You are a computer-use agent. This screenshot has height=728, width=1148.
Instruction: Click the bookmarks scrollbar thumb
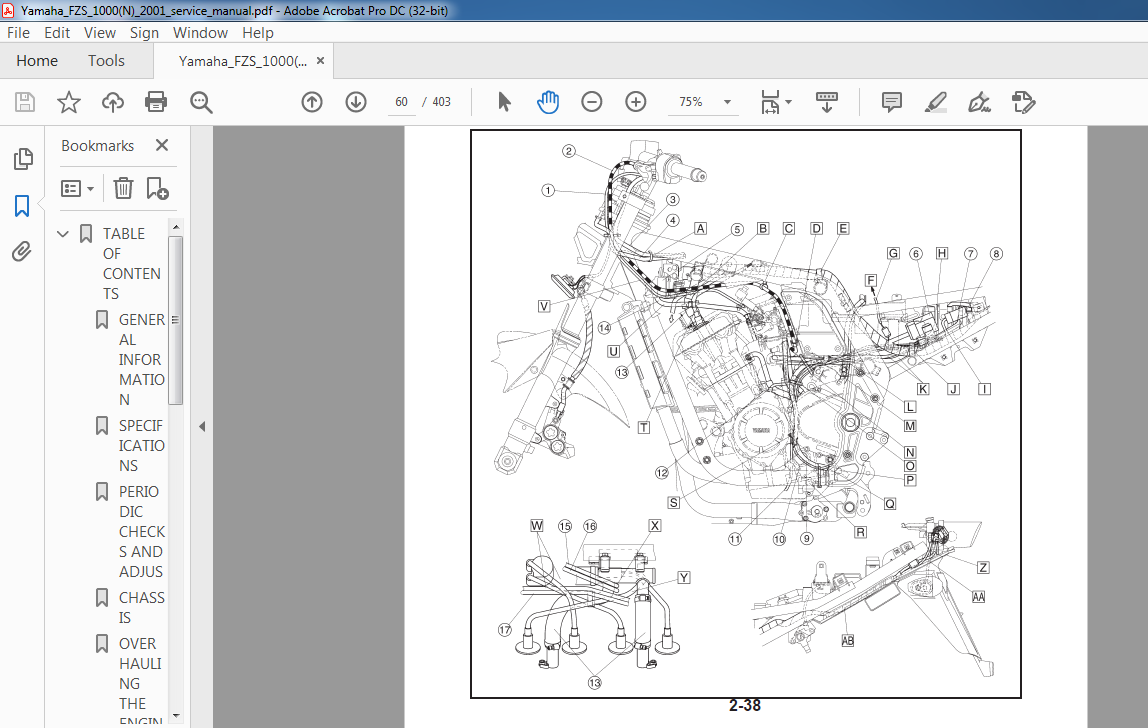click(176, 319)
